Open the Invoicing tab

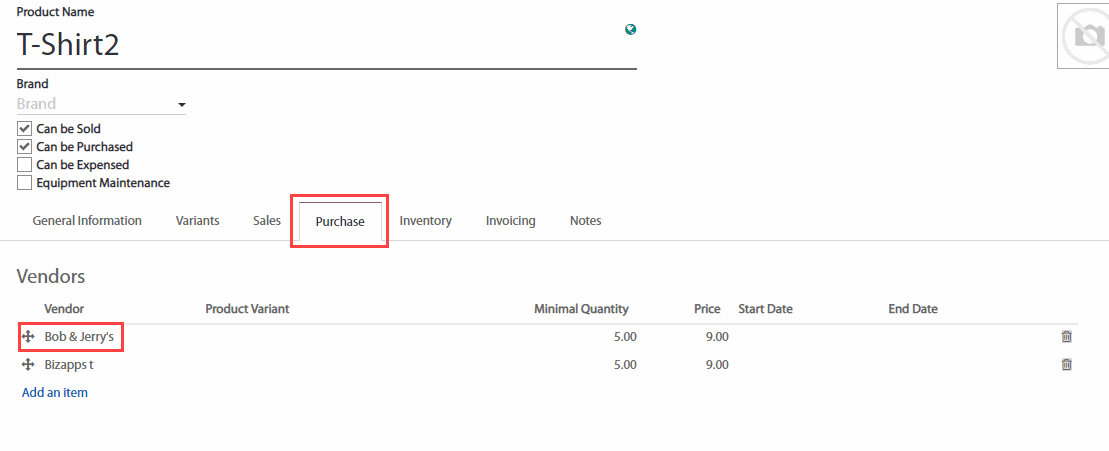510,221
